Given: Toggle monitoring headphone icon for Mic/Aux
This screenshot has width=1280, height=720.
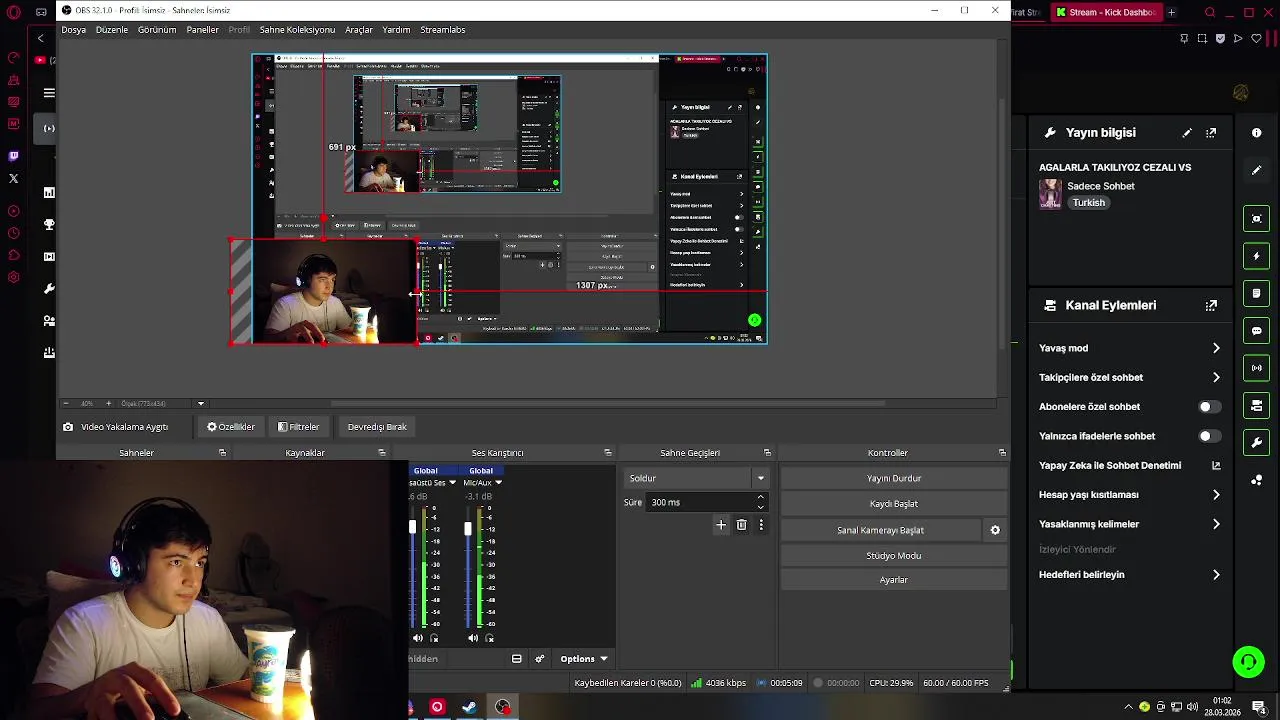Looking at the screenshot, I should coord(490,638).
